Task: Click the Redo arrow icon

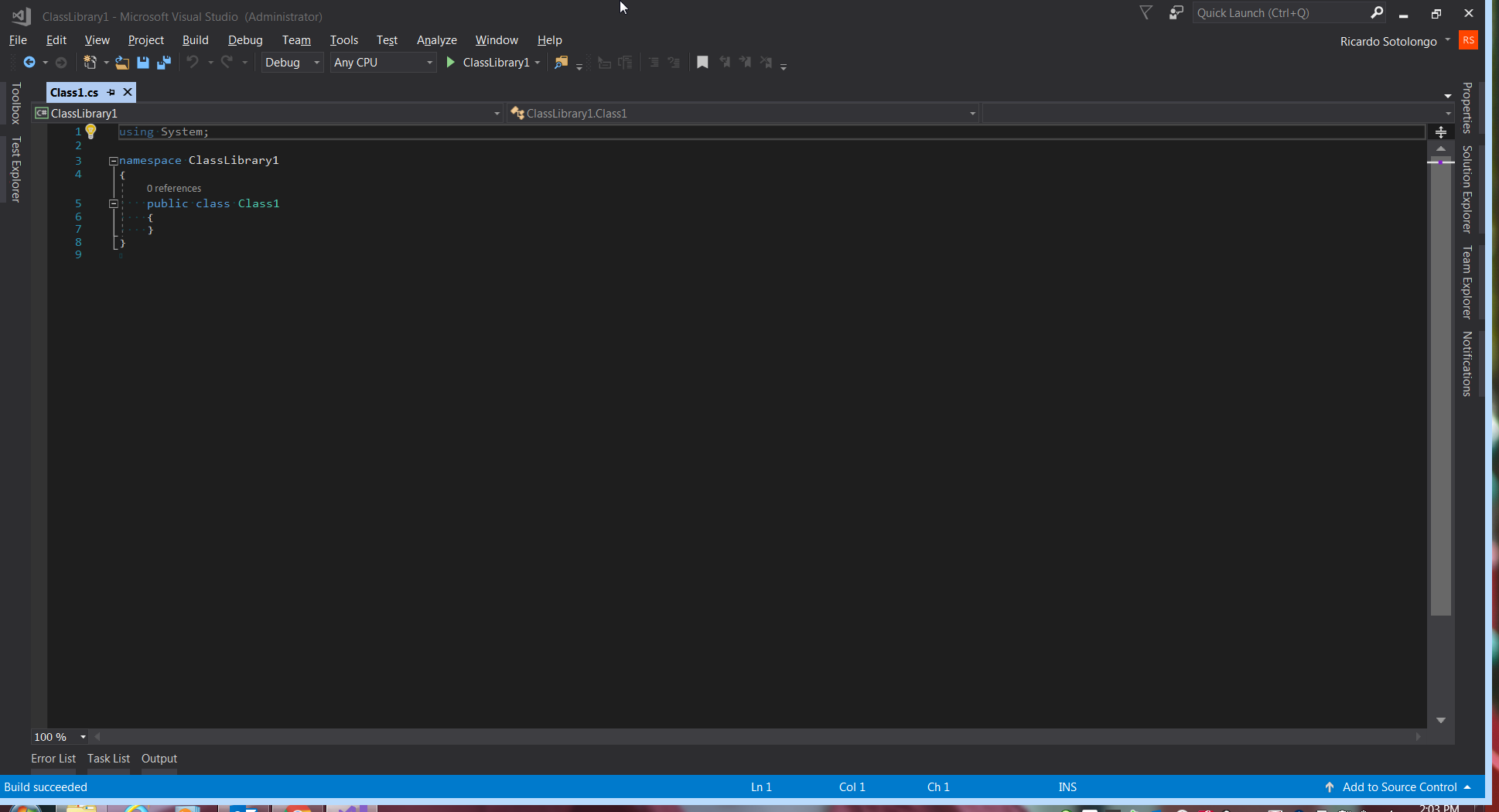Action: (x=227, y=62)
